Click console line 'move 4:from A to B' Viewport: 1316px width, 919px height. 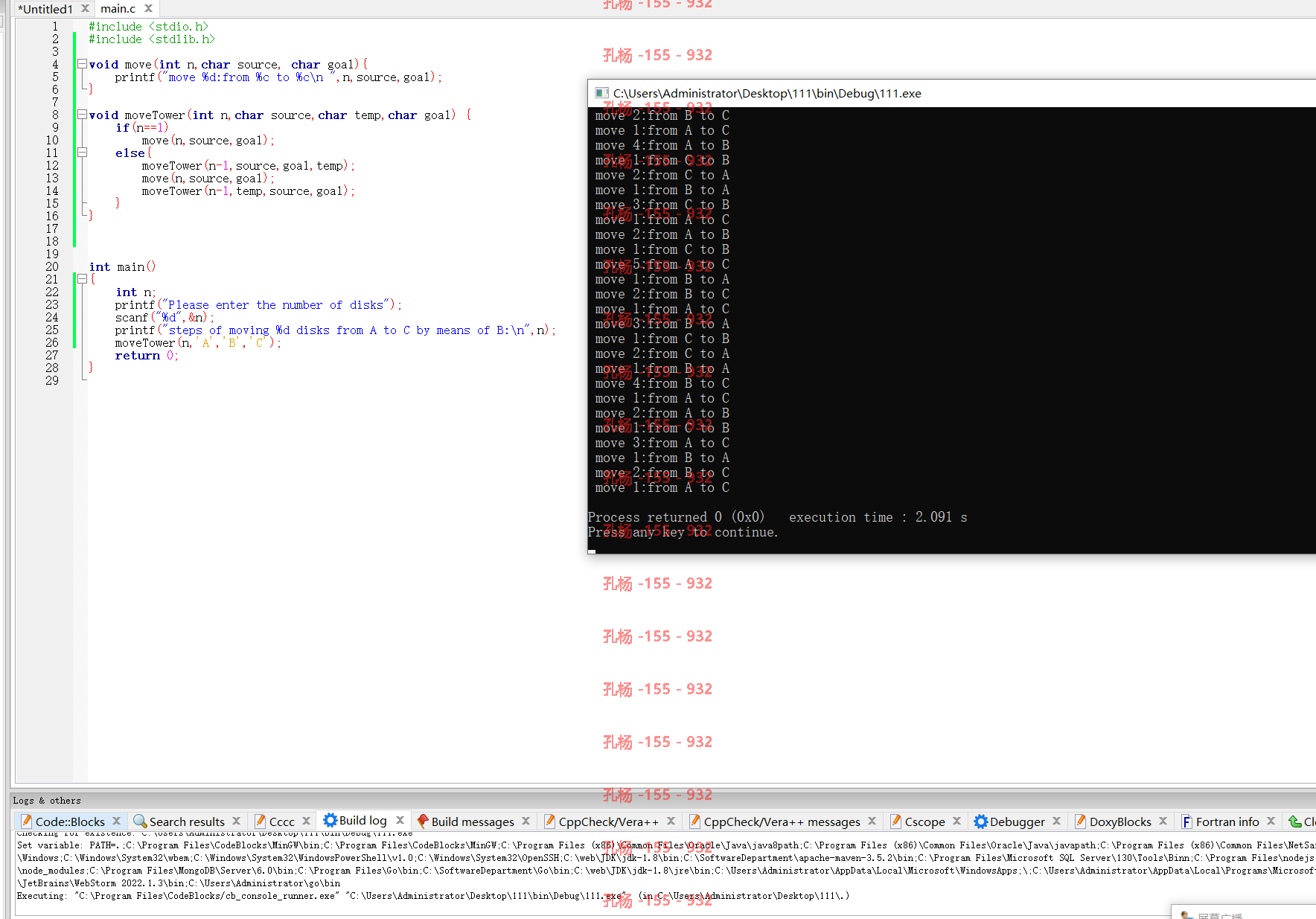[662, 145]
